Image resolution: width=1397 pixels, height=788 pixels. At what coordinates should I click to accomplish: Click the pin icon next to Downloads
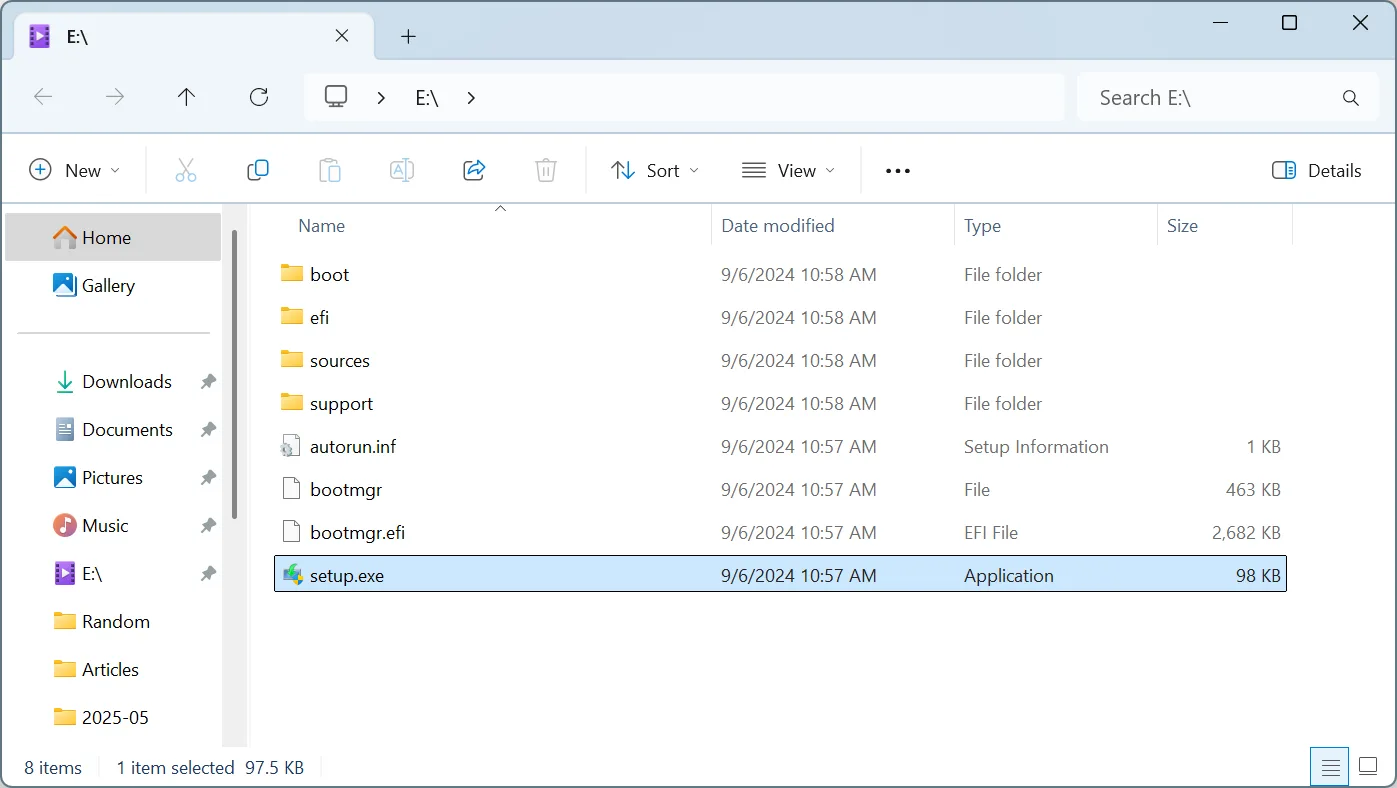(208, 382)
